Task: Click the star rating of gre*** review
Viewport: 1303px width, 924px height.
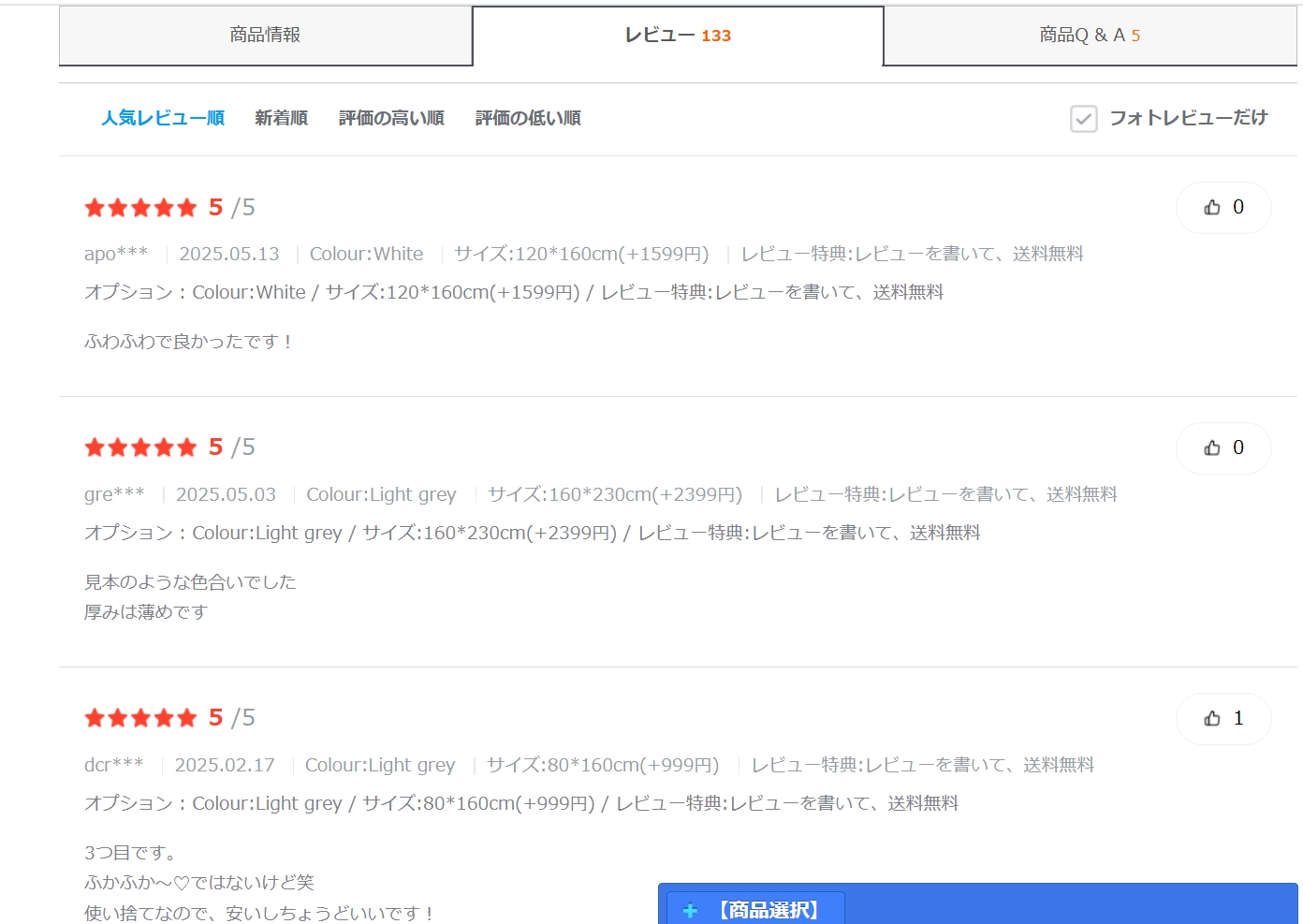Action: tap(140, 448)
